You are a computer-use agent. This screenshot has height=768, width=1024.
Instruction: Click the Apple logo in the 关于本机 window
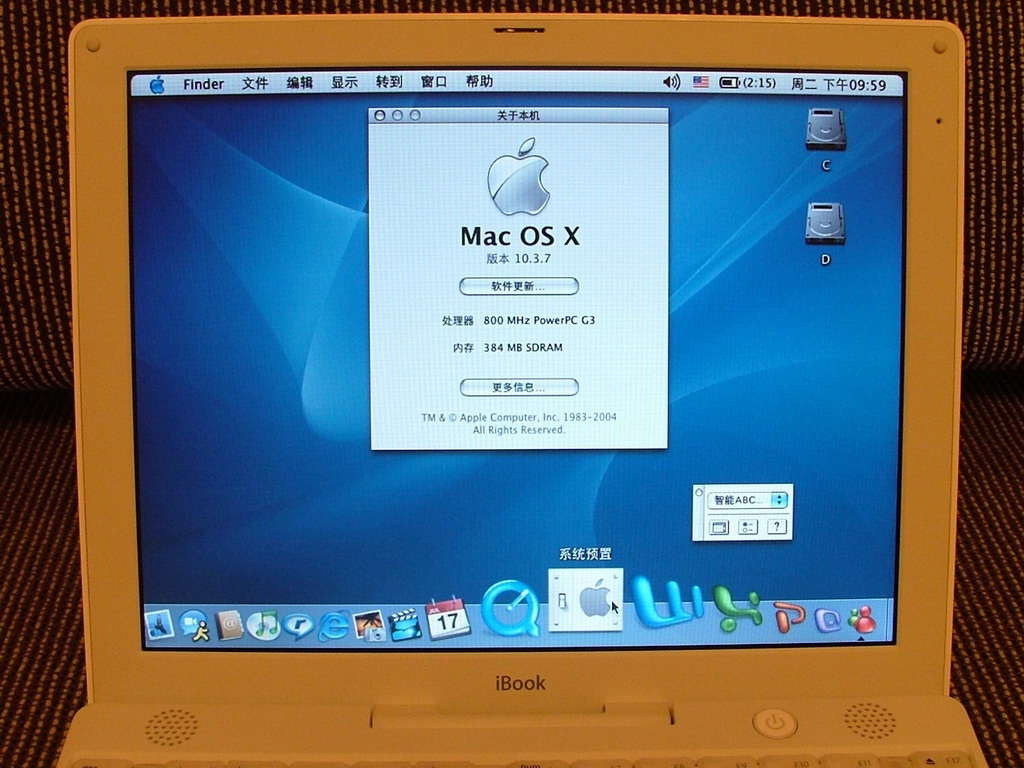pos(519,176)
